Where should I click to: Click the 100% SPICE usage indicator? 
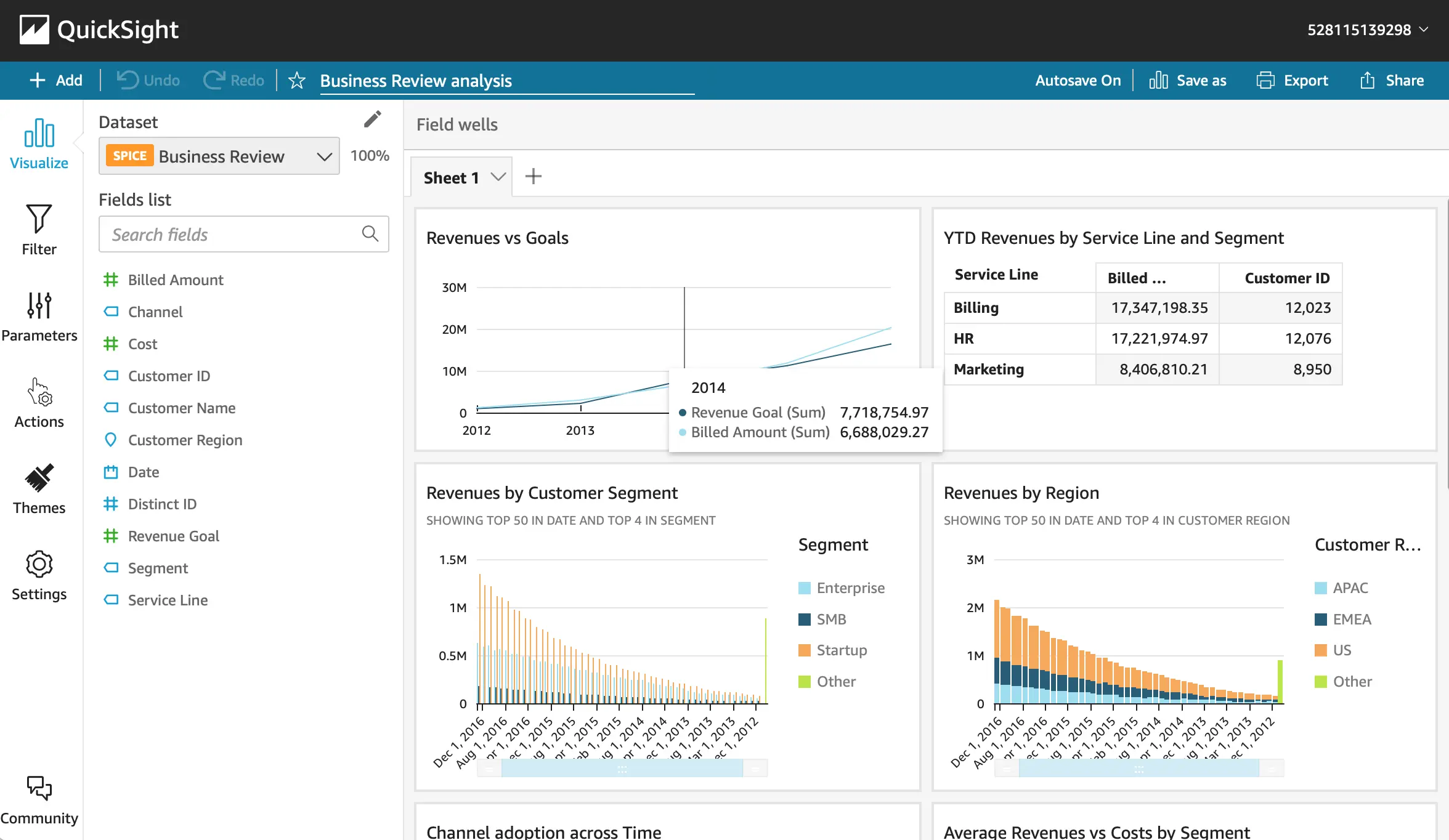point(370,155)
